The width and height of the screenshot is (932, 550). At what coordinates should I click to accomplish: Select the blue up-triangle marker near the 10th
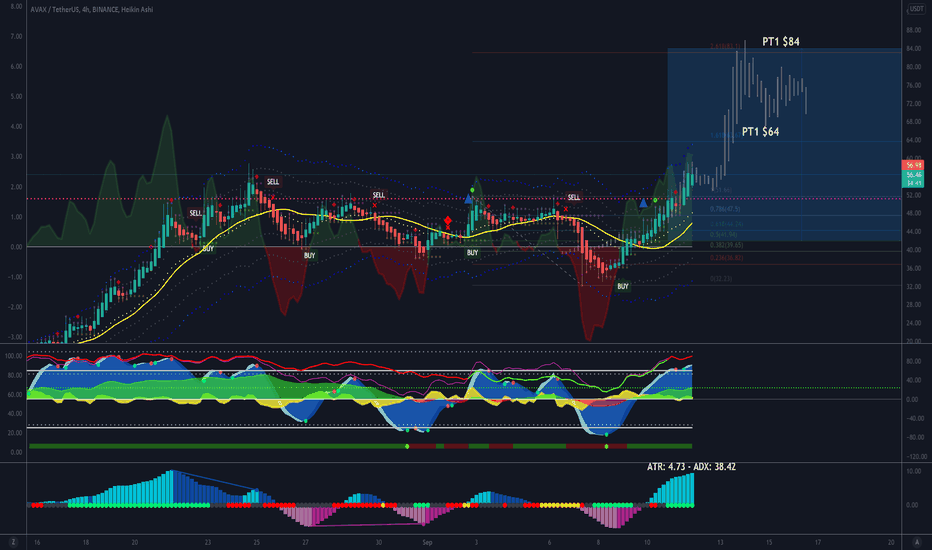(643, 203)
